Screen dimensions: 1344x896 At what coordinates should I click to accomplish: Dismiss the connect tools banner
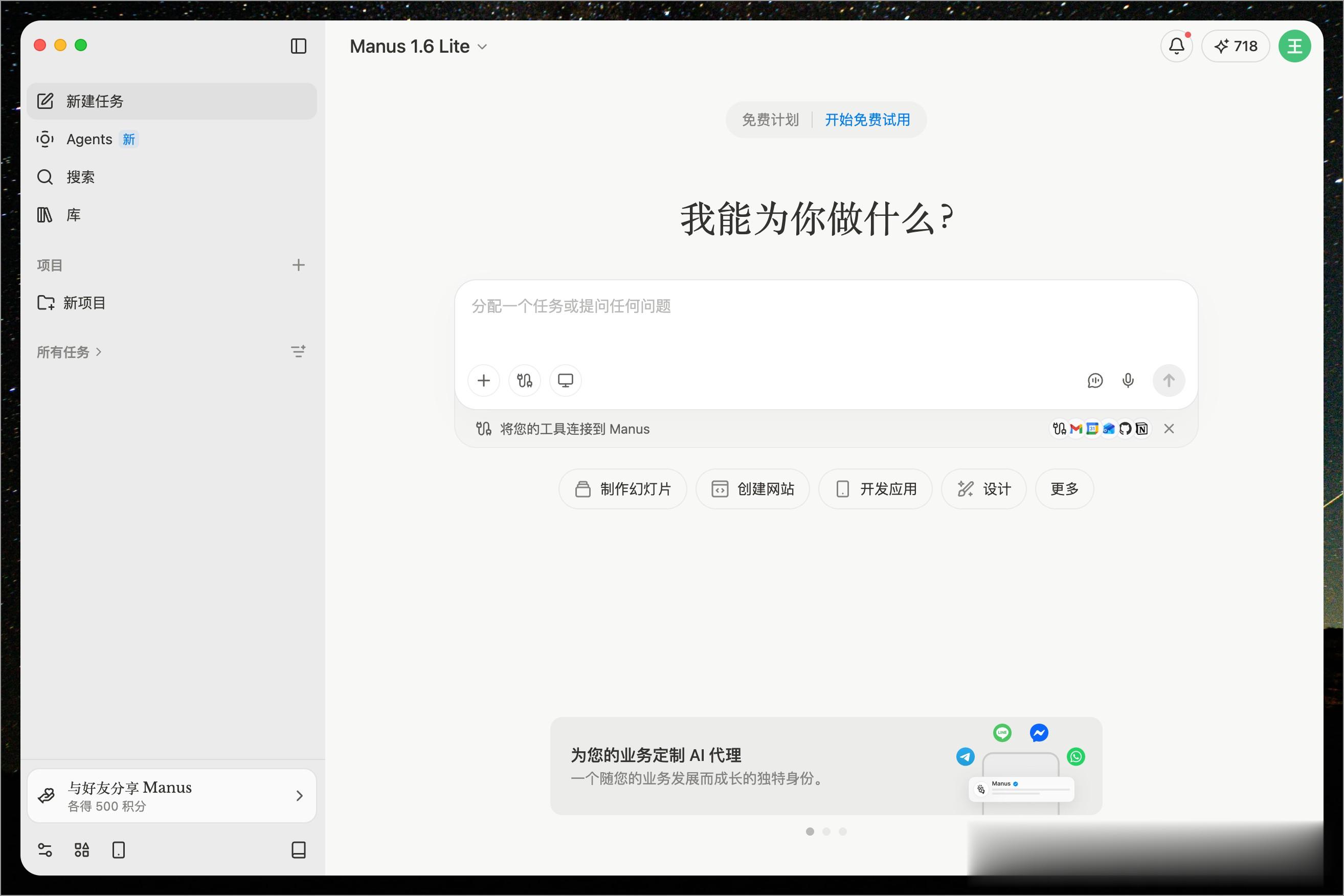click(x=1169, y=429)
